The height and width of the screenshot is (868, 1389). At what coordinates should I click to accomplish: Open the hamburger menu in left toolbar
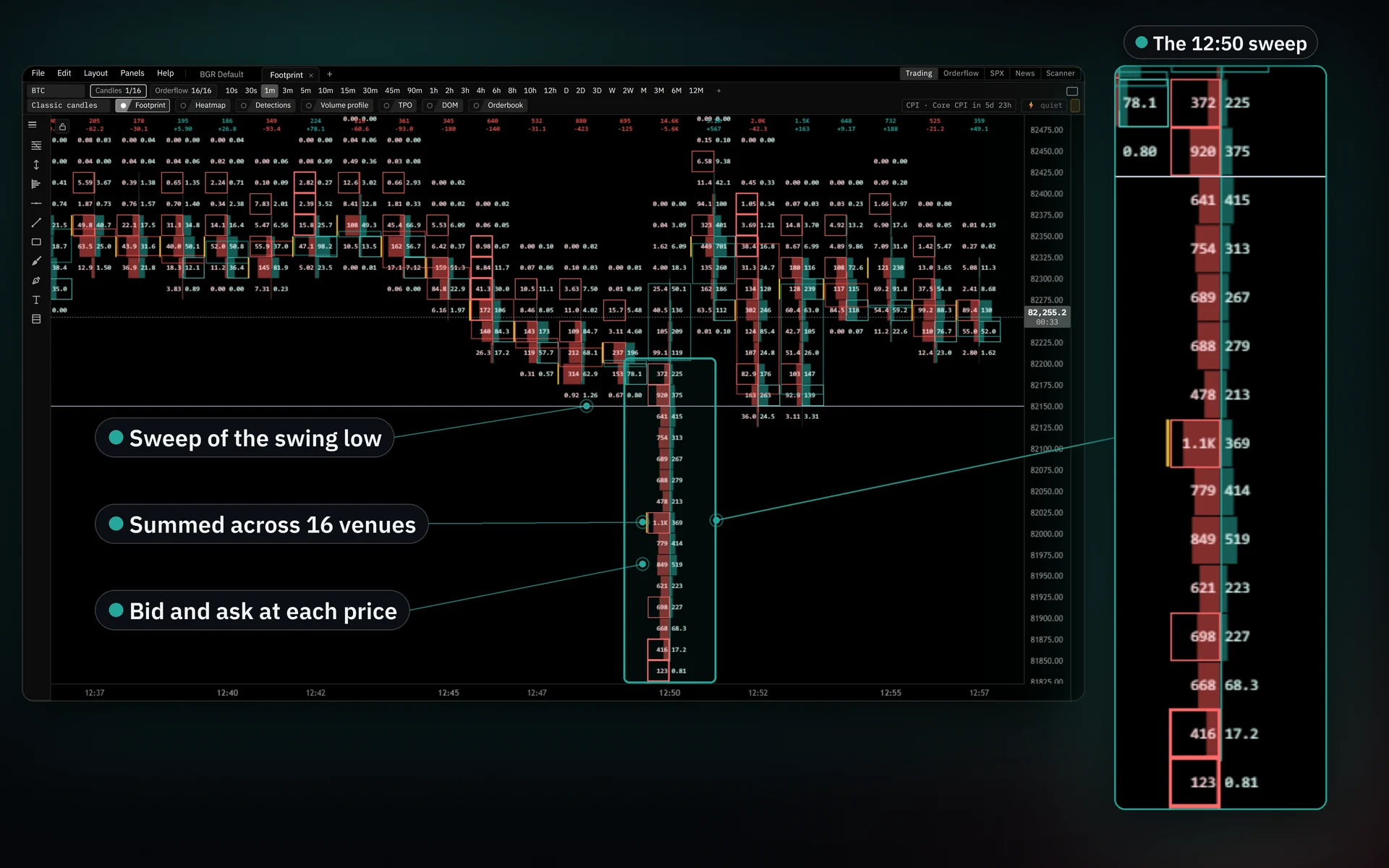pyautogui.click(x=33, y=125)
